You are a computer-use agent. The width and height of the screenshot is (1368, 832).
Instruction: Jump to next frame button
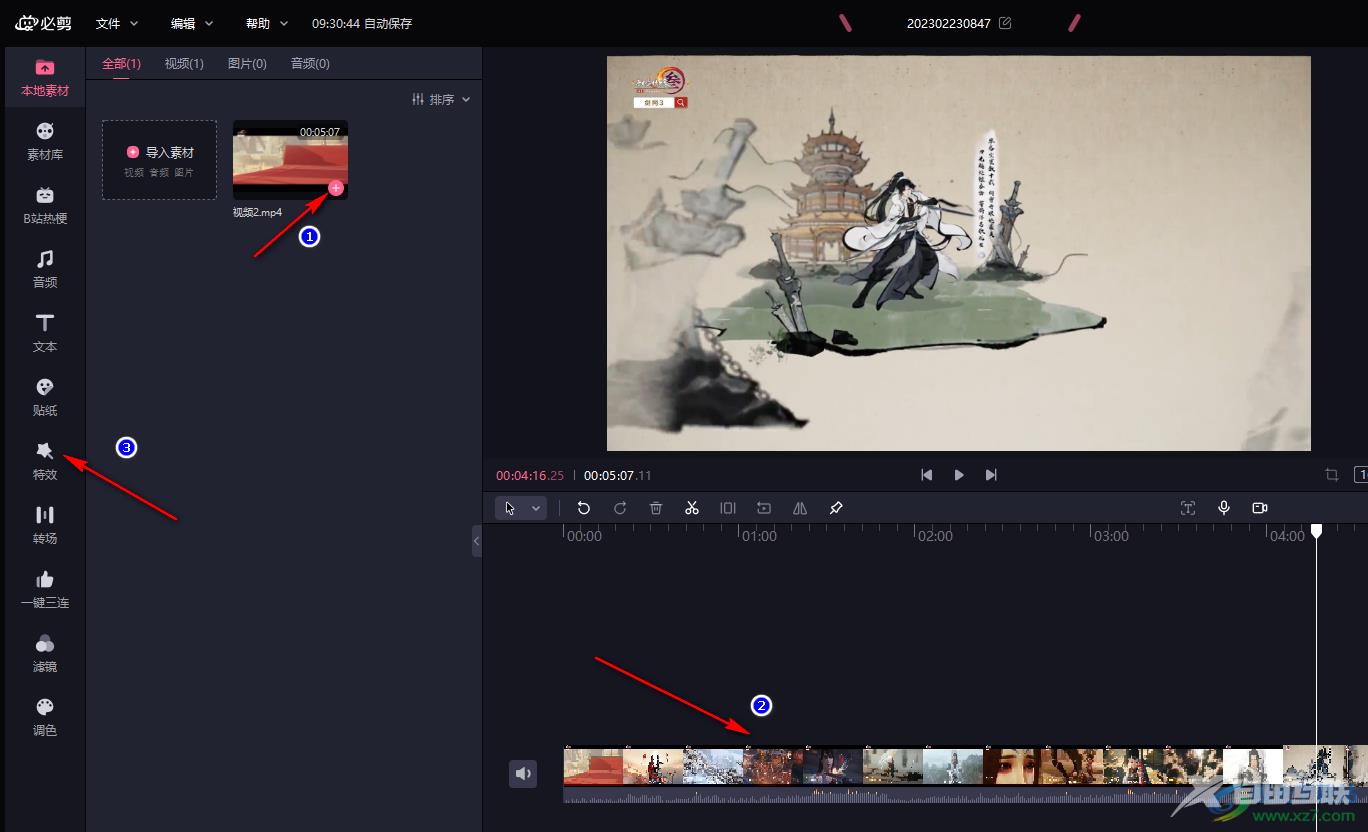[x=991, y=475]
